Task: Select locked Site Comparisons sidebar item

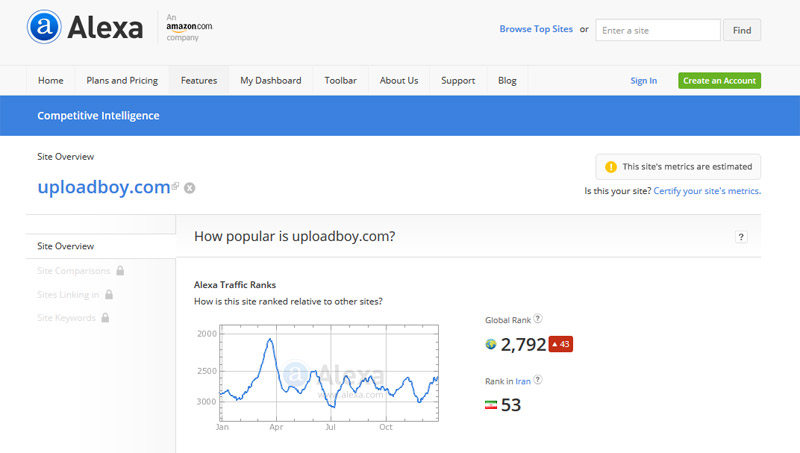Action: tap(73, 270)
